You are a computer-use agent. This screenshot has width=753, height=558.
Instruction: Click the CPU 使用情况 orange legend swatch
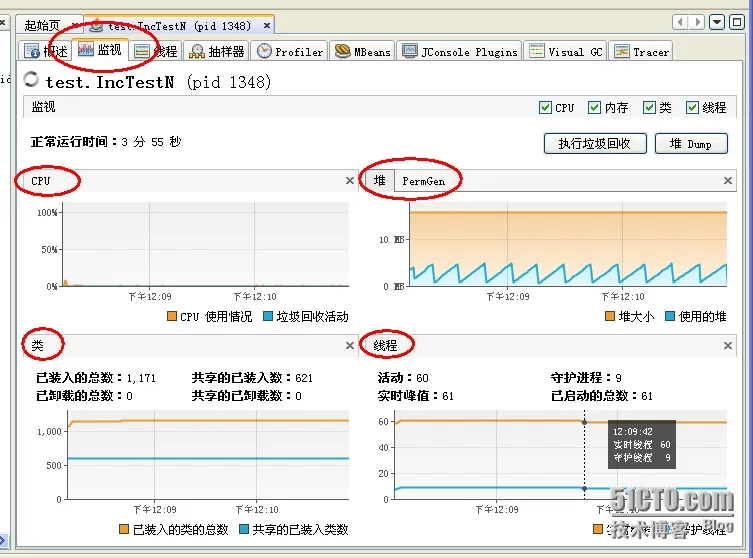(172, 316)
